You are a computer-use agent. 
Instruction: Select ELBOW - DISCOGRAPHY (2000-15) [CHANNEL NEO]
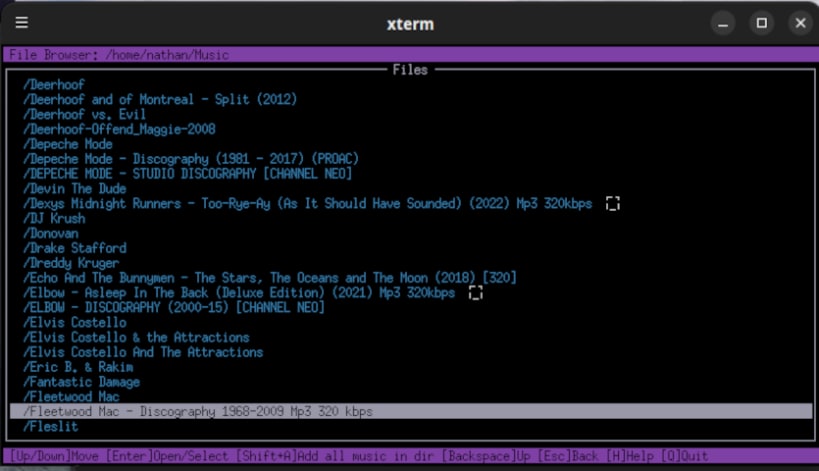click(174, 308)
